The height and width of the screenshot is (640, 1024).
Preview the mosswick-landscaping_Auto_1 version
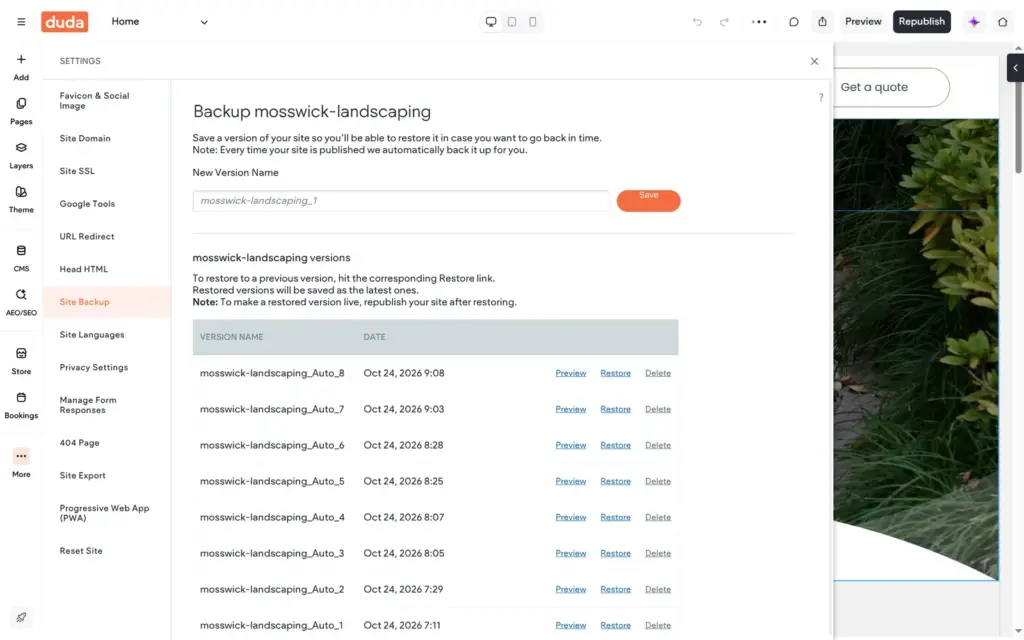tap(571, 625)
